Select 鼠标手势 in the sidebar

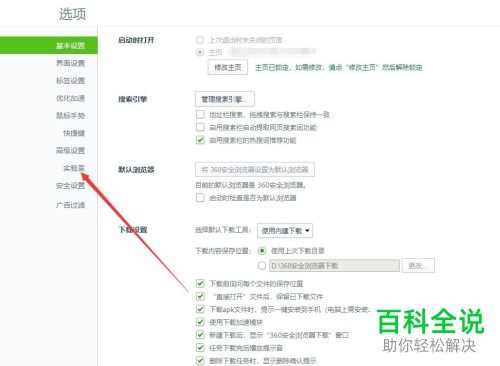point(70,115)
